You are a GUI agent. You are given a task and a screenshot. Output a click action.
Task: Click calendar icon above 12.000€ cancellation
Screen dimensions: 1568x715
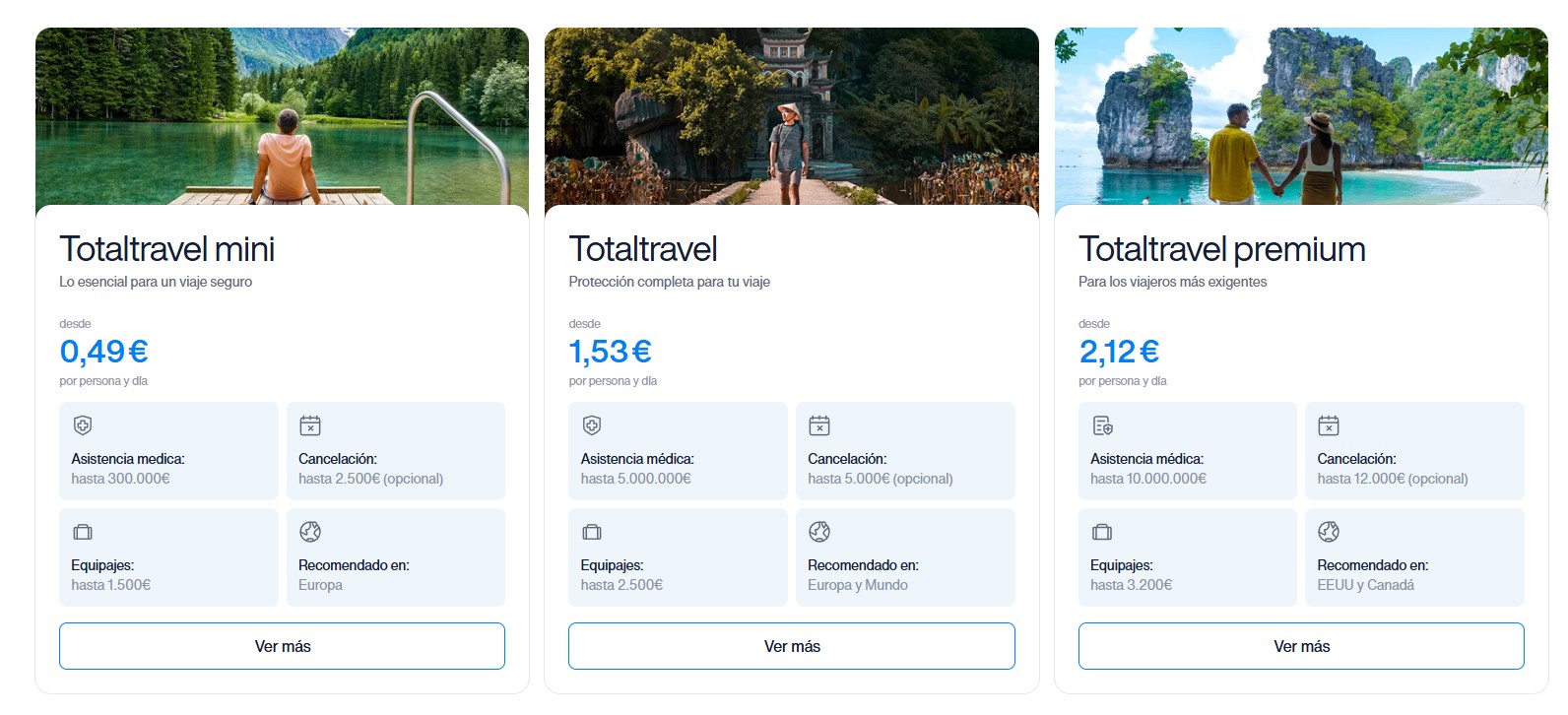click(1329, 425)
